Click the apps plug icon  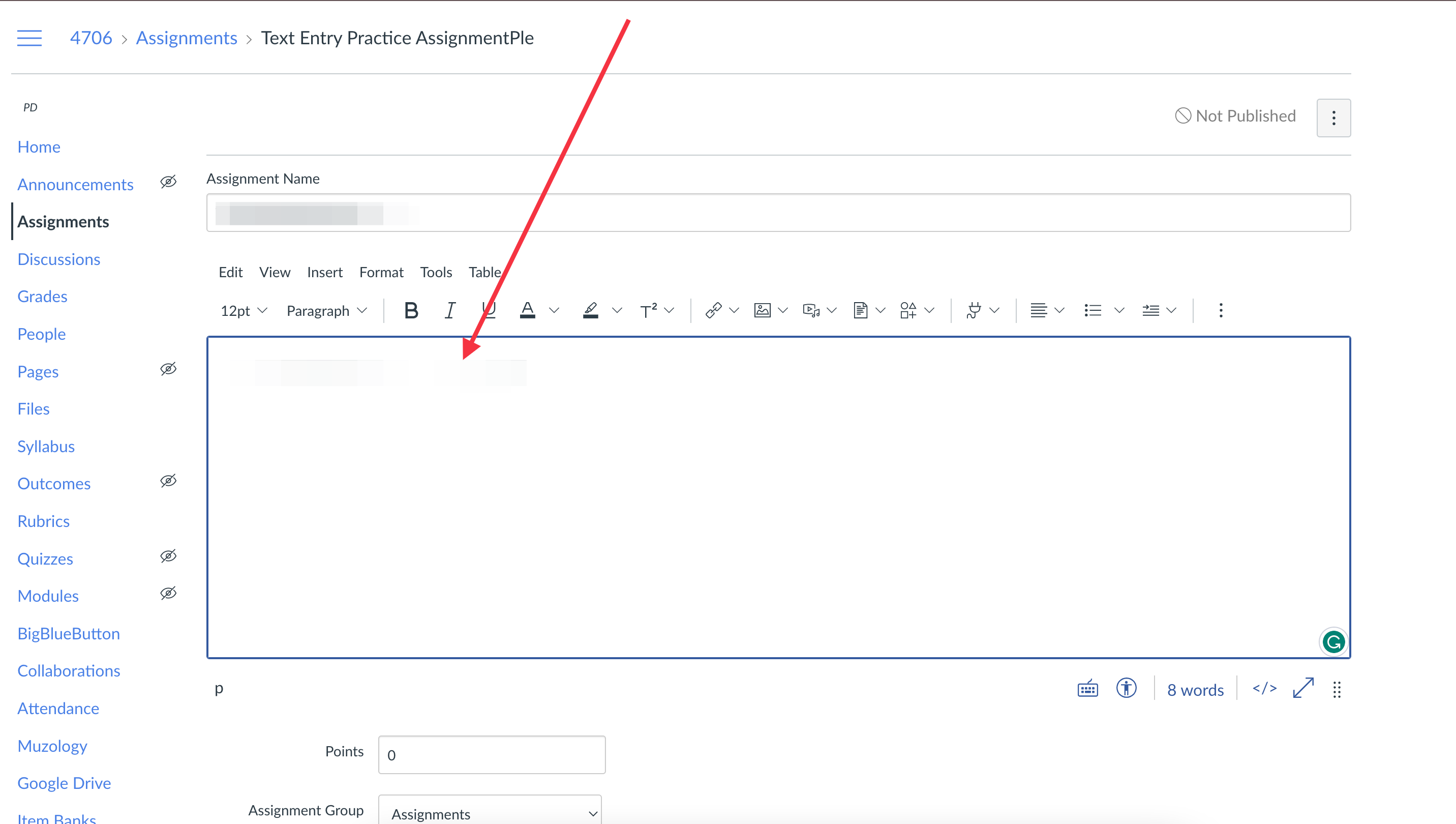point(974,311)
